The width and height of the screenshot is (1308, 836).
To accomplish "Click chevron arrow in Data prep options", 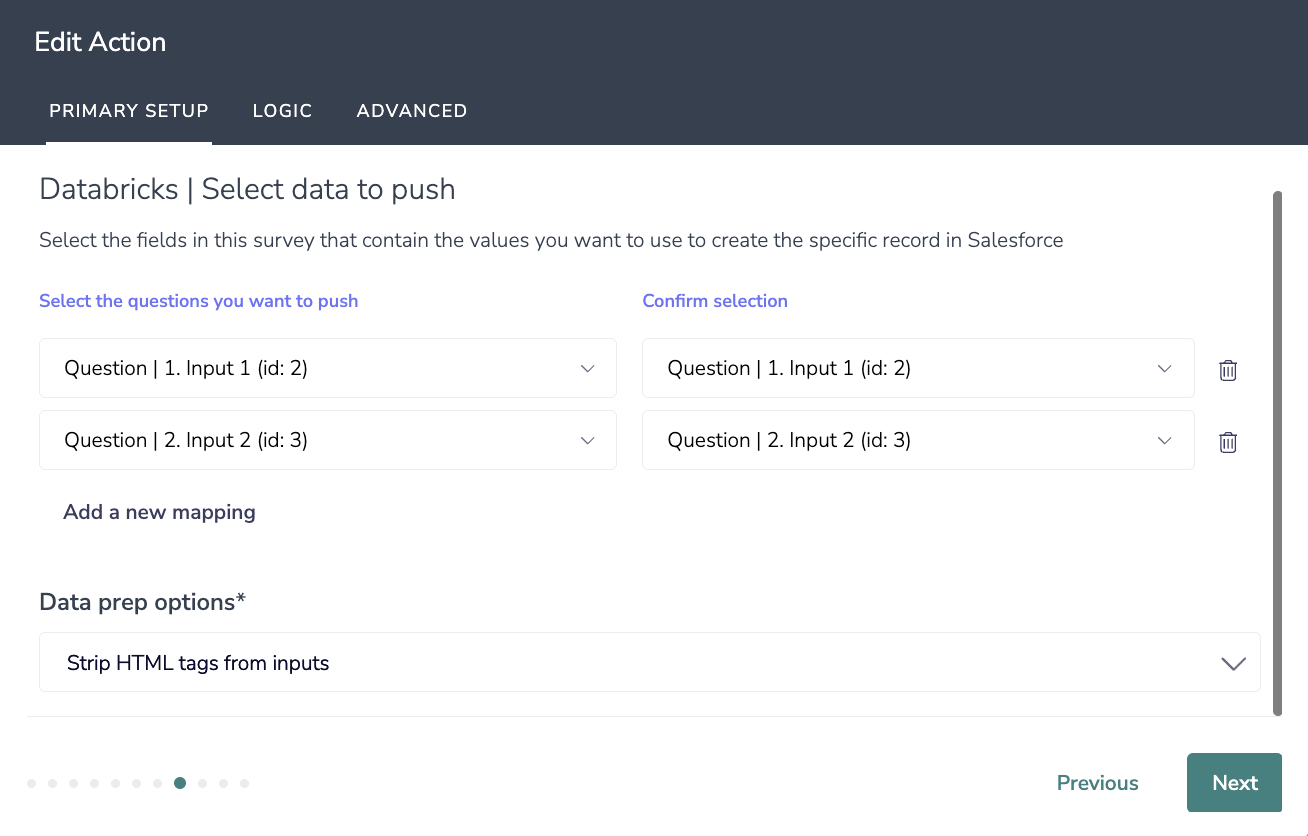I will tap(1233, 663).
